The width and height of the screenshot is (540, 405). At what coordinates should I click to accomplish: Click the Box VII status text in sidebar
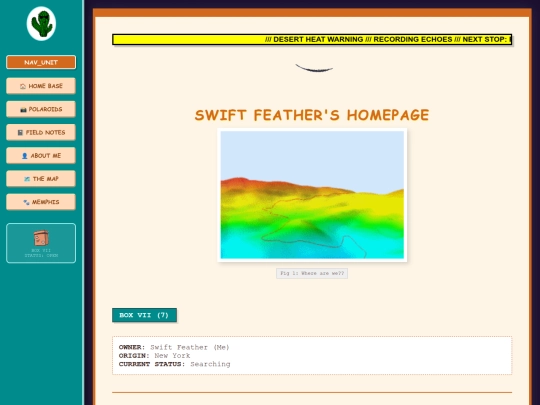[41, 253]
